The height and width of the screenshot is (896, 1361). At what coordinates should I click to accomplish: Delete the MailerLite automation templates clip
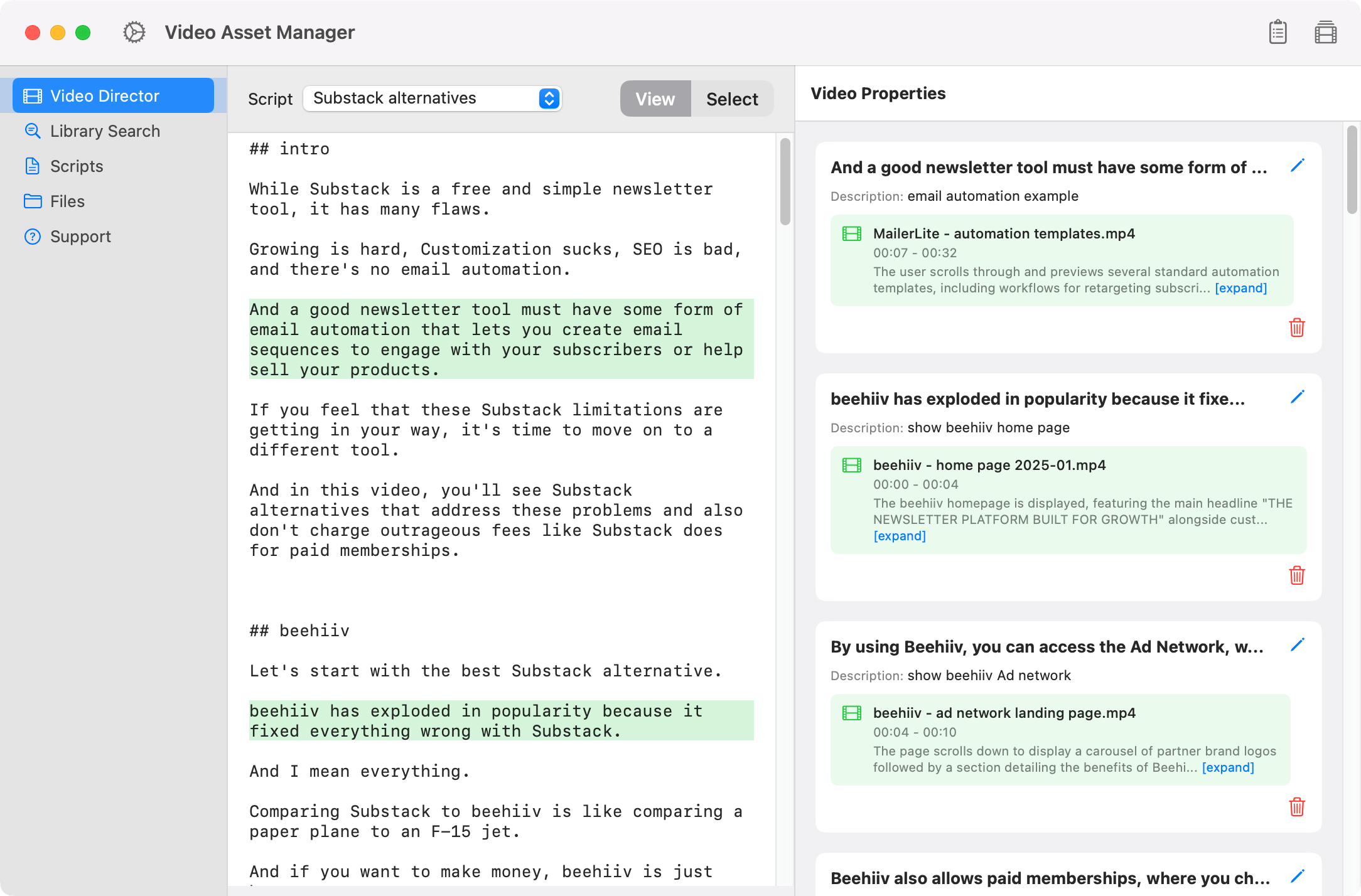[1296, 328]
